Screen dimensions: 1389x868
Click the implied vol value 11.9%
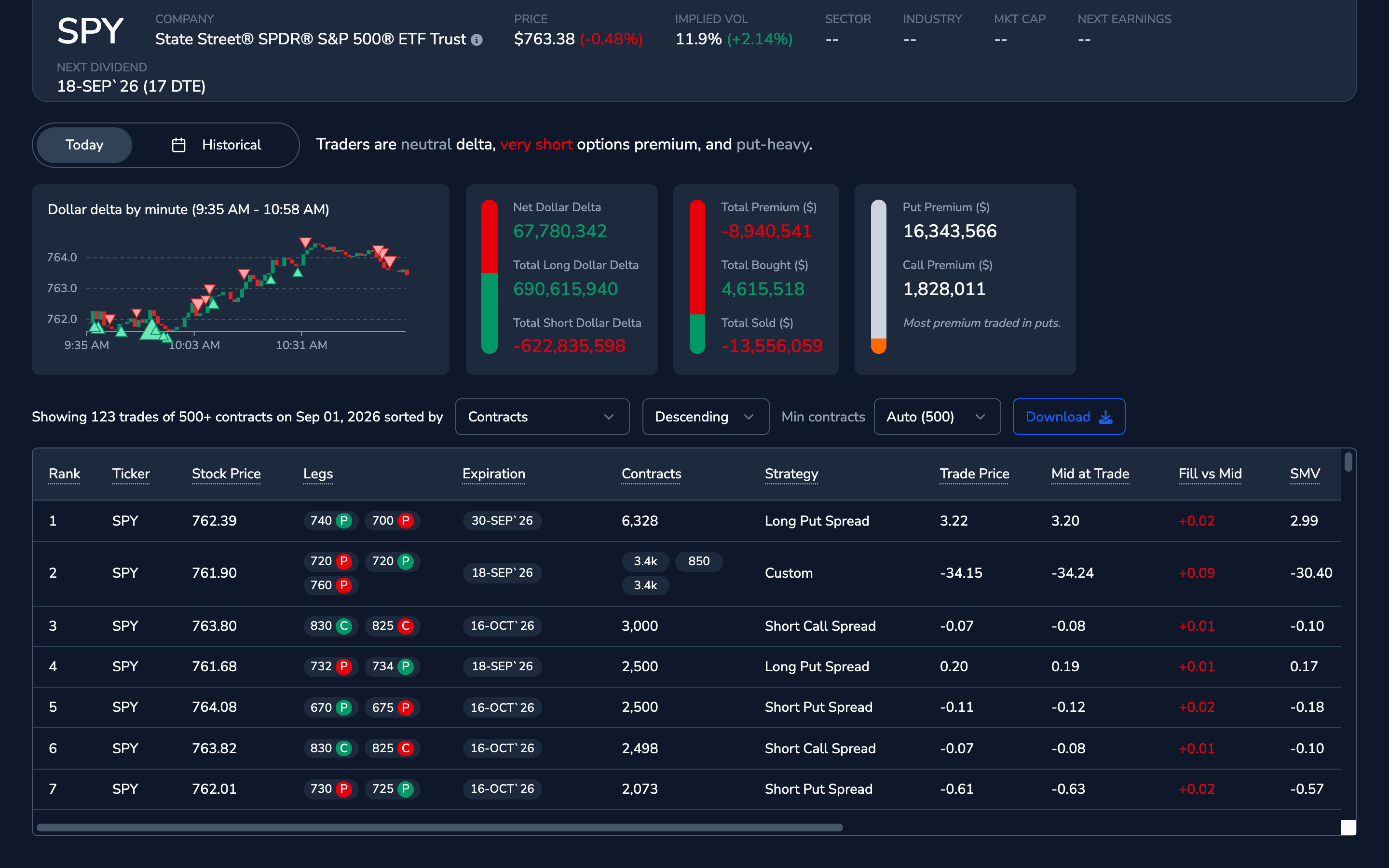698,39
